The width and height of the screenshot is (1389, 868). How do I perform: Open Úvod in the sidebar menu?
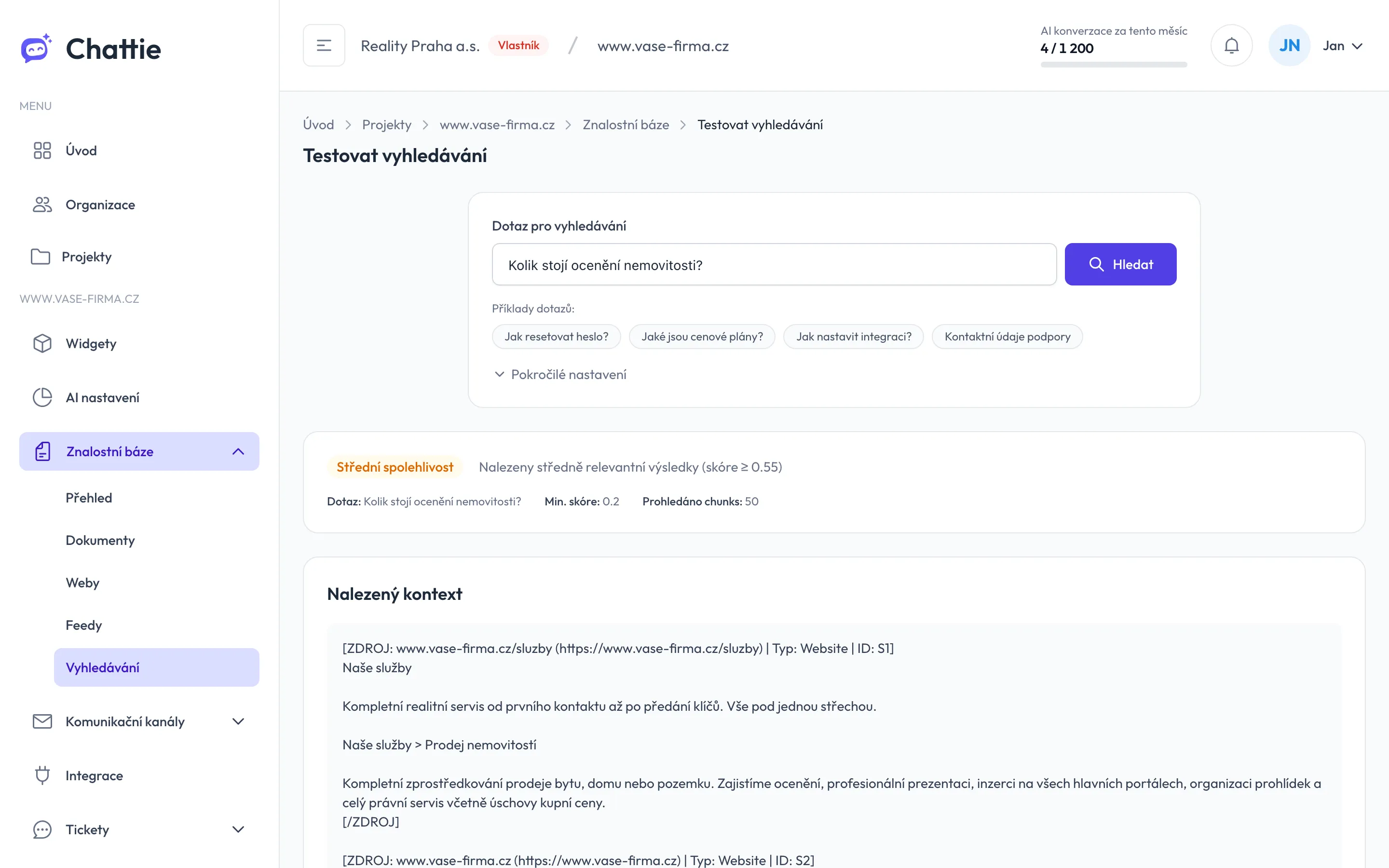pyautogui.click(x=139, y=150)
